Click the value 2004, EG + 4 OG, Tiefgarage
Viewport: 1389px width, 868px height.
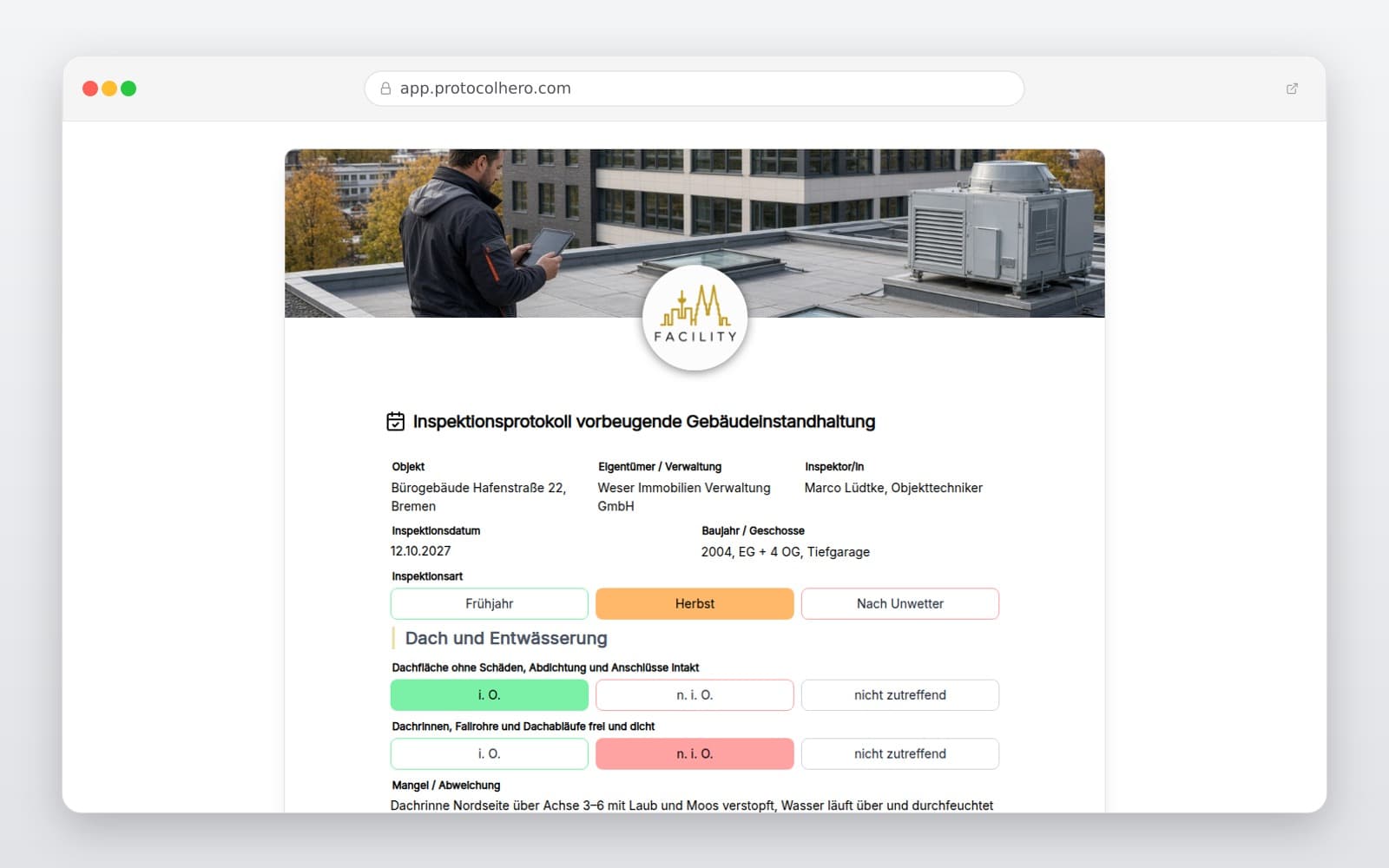pyautogui.click(x=786, y=552)
